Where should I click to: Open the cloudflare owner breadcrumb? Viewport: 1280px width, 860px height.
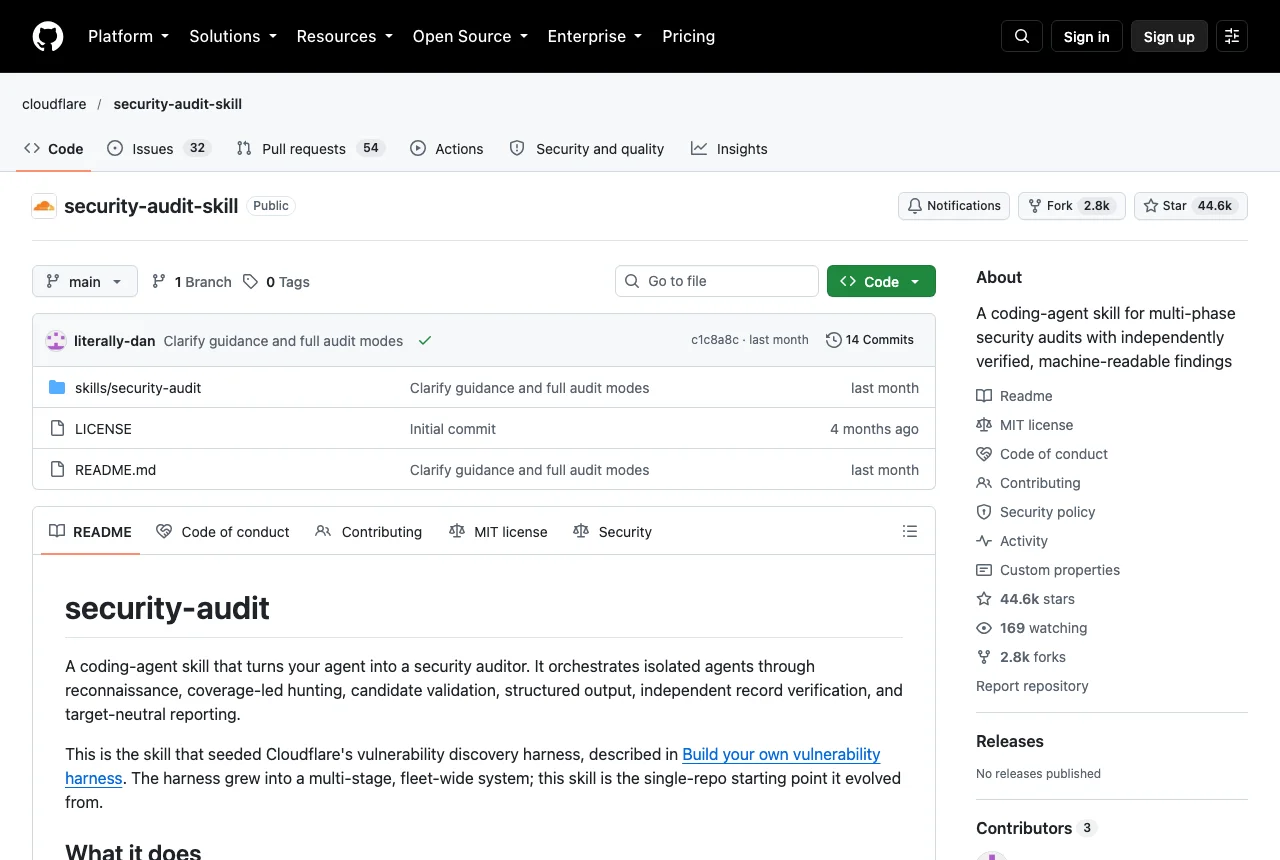(54, 104)
